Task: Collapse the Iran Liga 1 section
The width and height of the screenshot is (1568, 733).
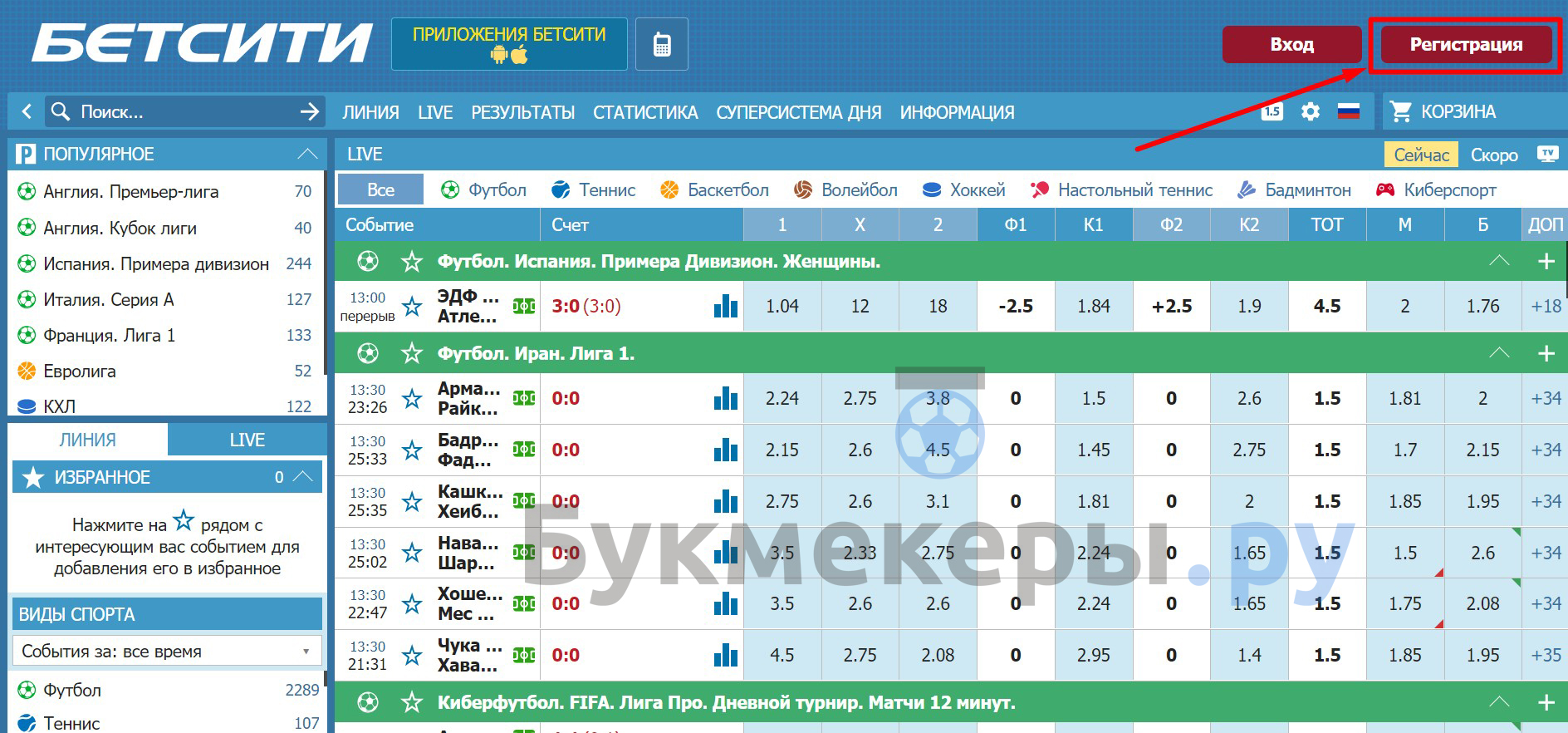Action: [x=1499, y=353]
